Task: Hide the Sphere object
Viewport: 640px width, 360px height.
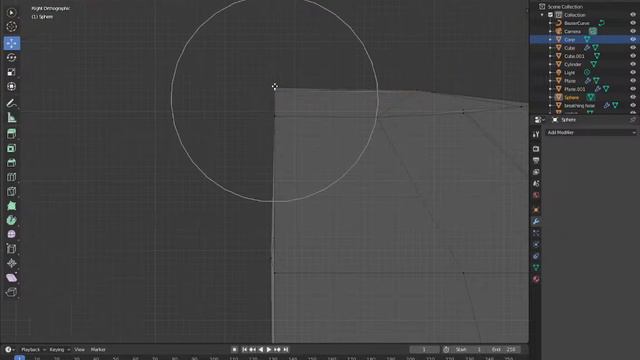Action: 633,97
